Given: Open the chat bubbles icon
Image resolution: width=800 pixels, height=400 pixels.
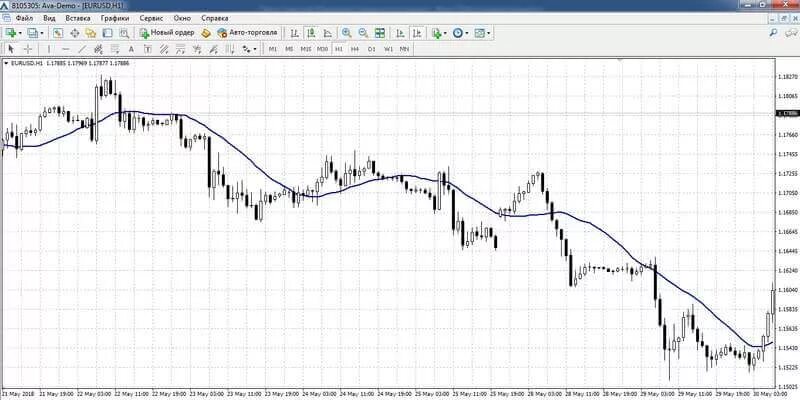Looking at the screenshot, I should click(790, 33).
